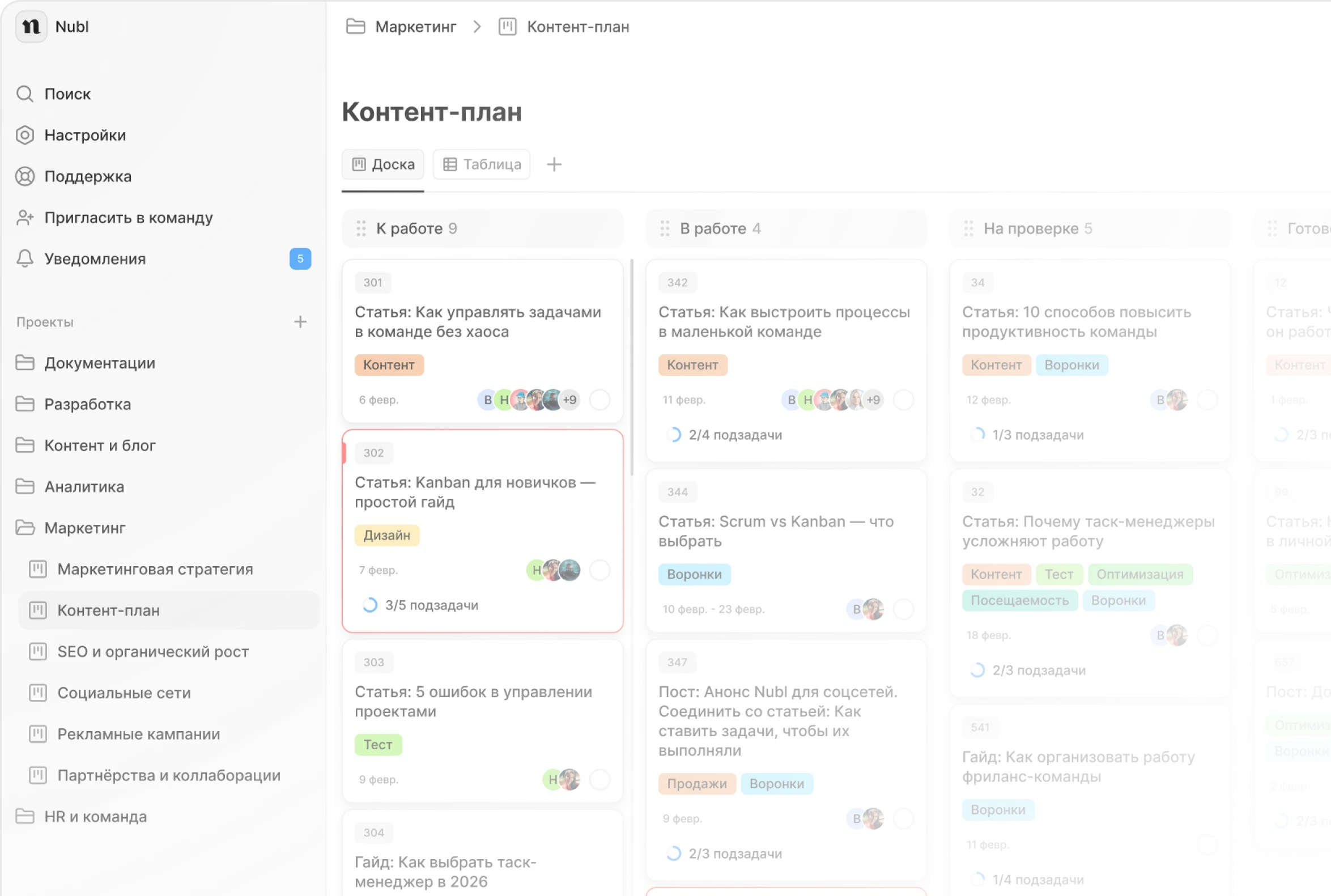Click the На проверке column drag handle
Viewport: 1331px width, 896px height.
coord(969,228)
